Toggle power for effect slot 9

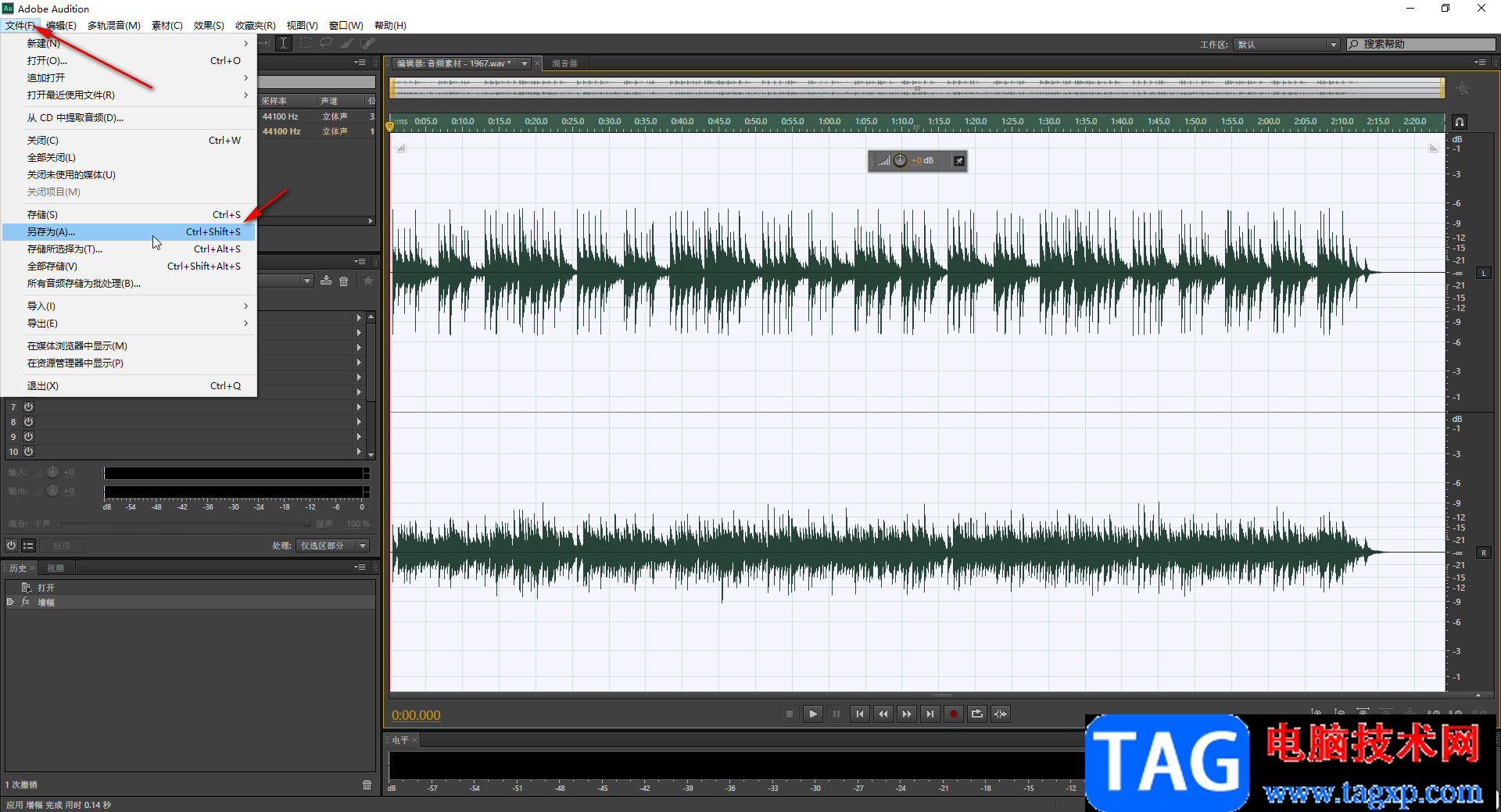[x=28, y=436]
